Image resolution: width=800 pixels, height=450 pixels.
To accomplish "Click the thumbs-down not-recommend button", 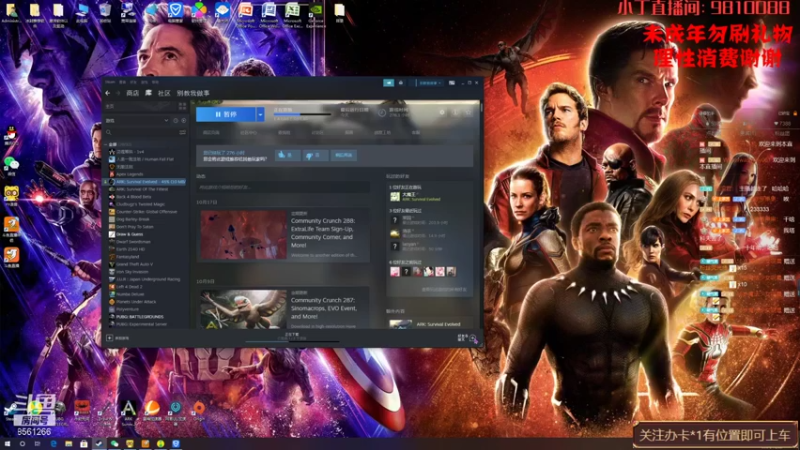I will 315,155.
